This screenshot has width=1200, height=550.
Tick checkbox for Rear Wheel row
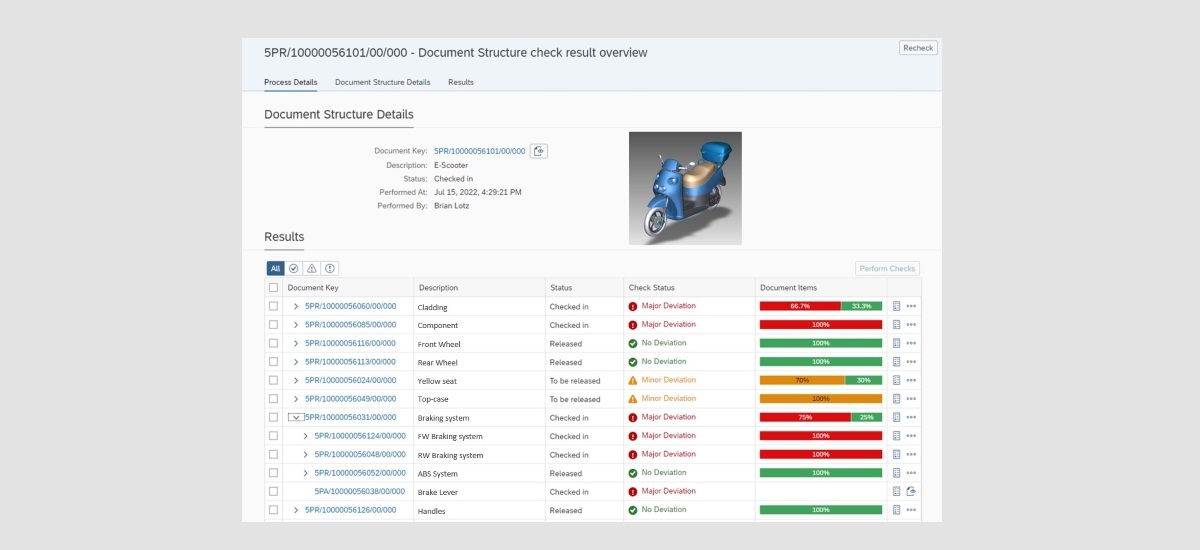(x=274, y=362)
